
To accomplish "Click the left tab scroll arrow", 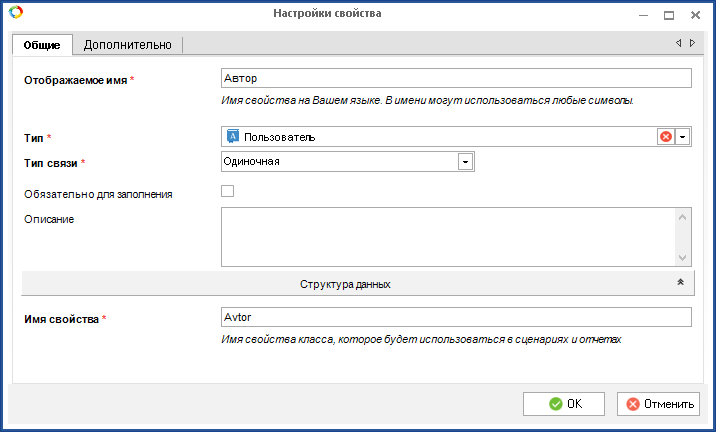I will point(679,43).
